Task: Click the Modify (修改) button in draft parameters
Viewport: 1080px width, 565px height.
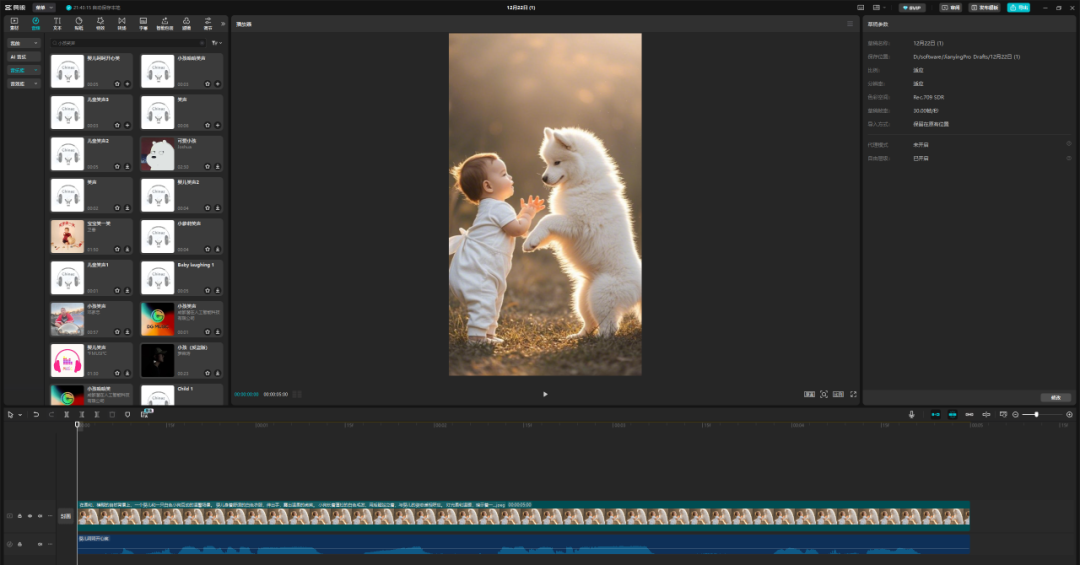Action: click(1055, 397)
